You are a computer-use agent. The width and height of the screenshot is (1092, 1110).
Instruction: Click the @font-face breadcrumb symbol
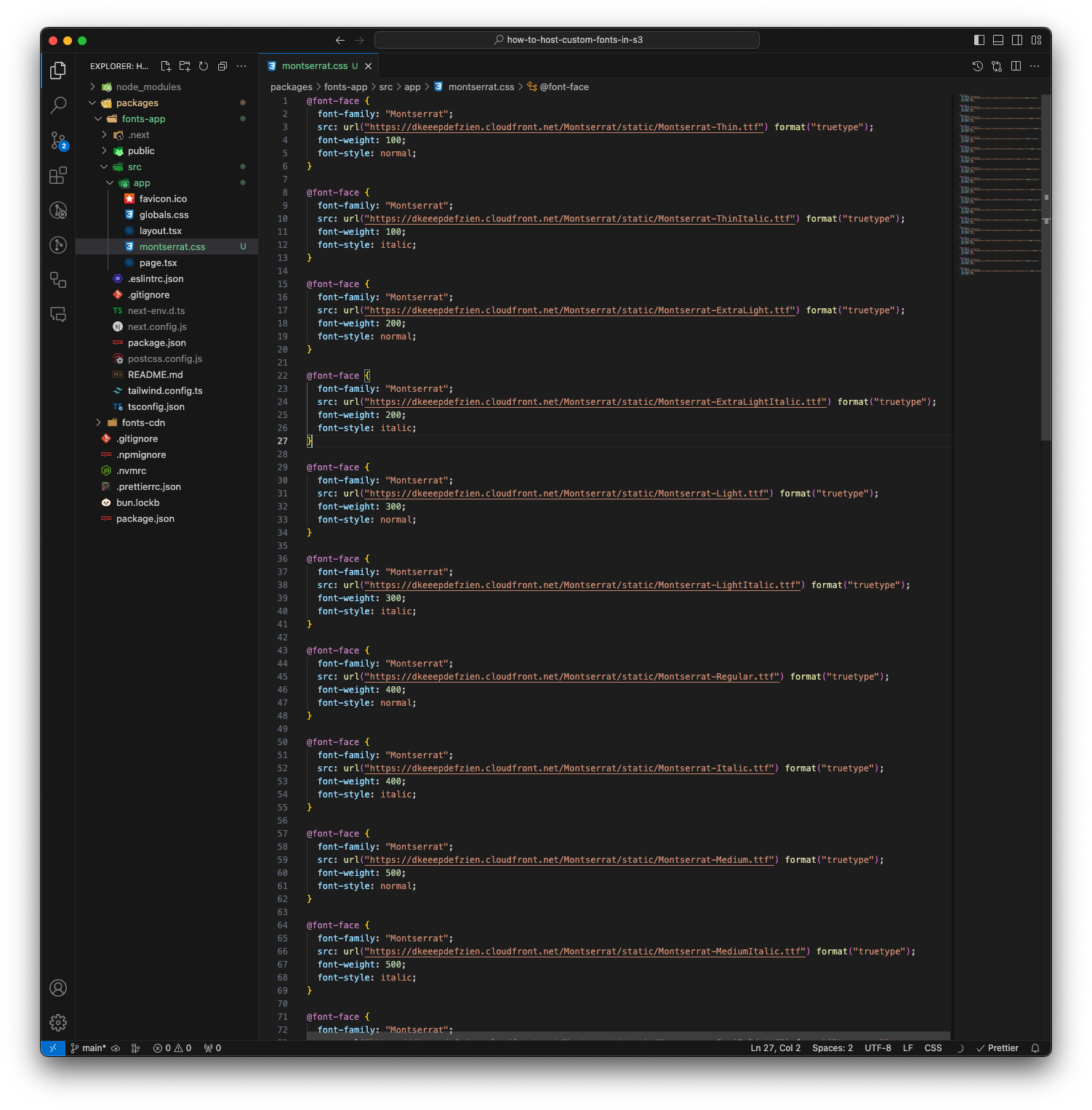(x=558, y=87)
